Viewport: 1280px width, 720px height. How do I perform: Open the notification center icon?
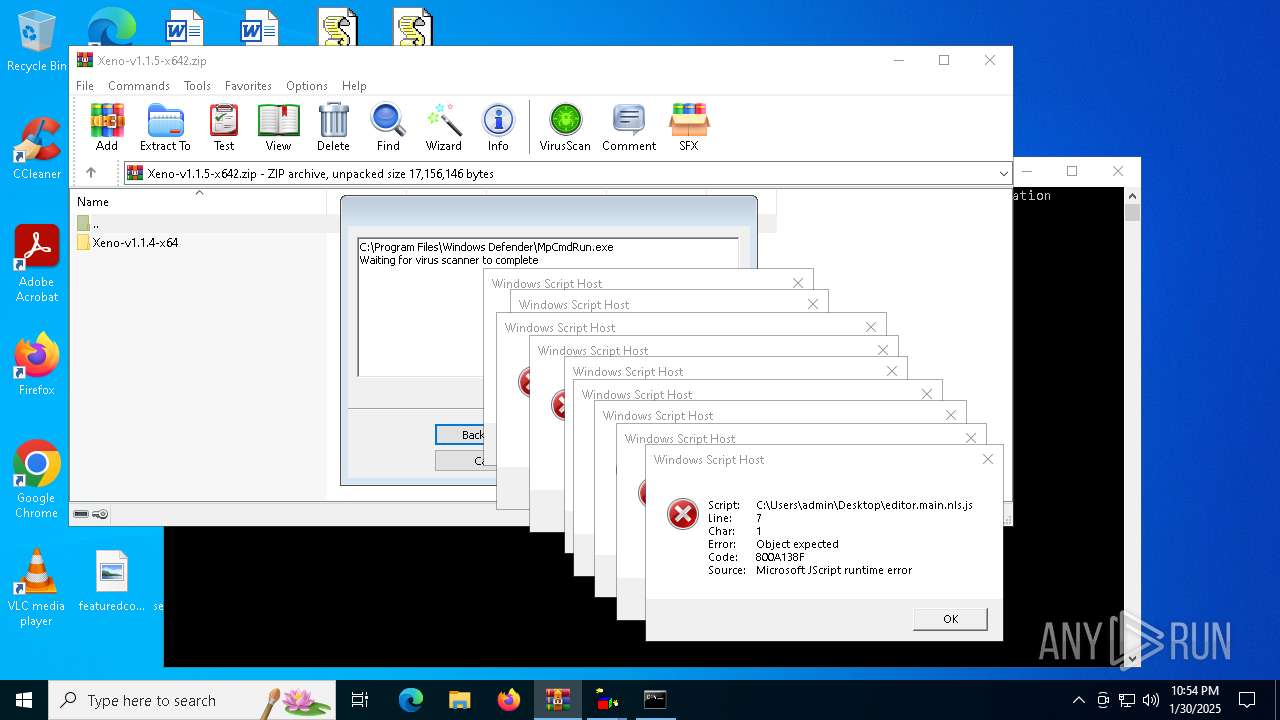(x=1247, y=700)
